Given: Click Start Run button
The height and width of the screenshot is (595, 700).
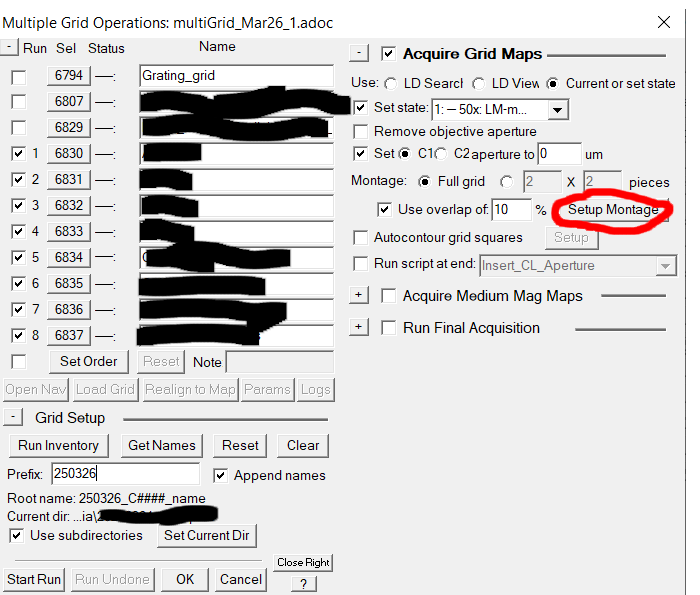Looking at the screenshot, I should [34, 579].
